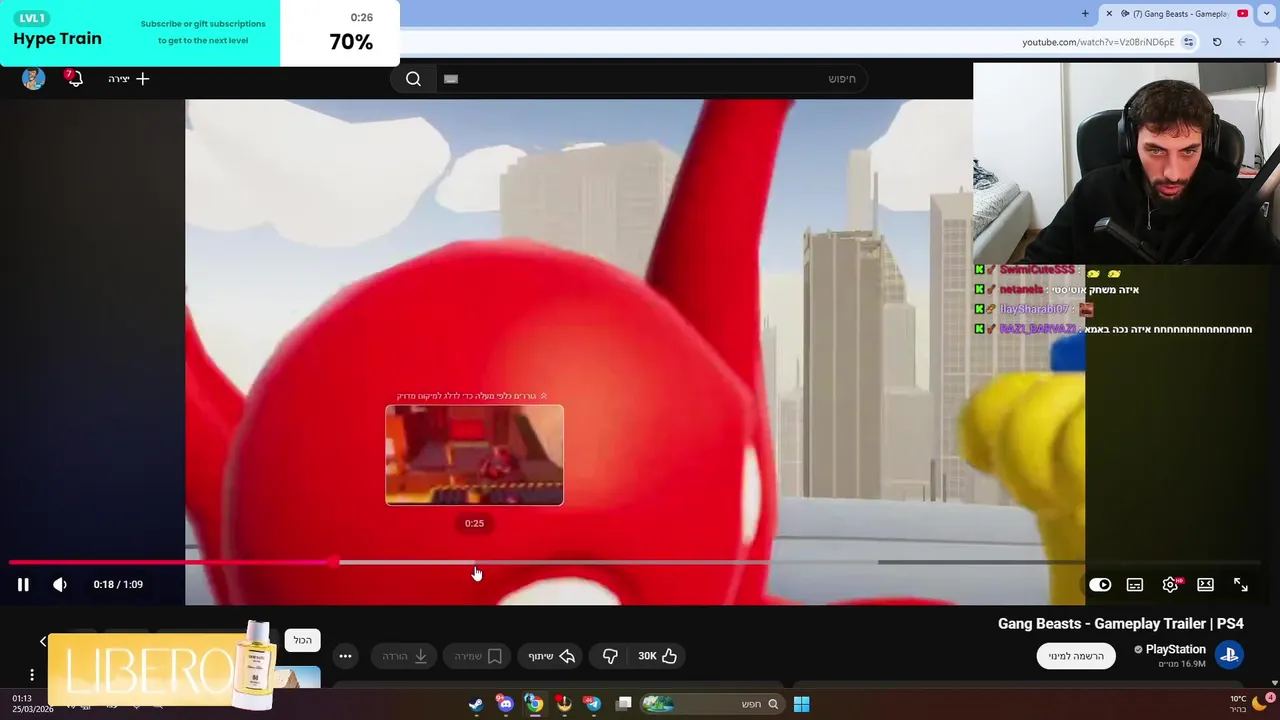Screen dimensions: 1280x720
Task: Click the LIBERO perfume ad banner
Action: click(x=160, y=668)
